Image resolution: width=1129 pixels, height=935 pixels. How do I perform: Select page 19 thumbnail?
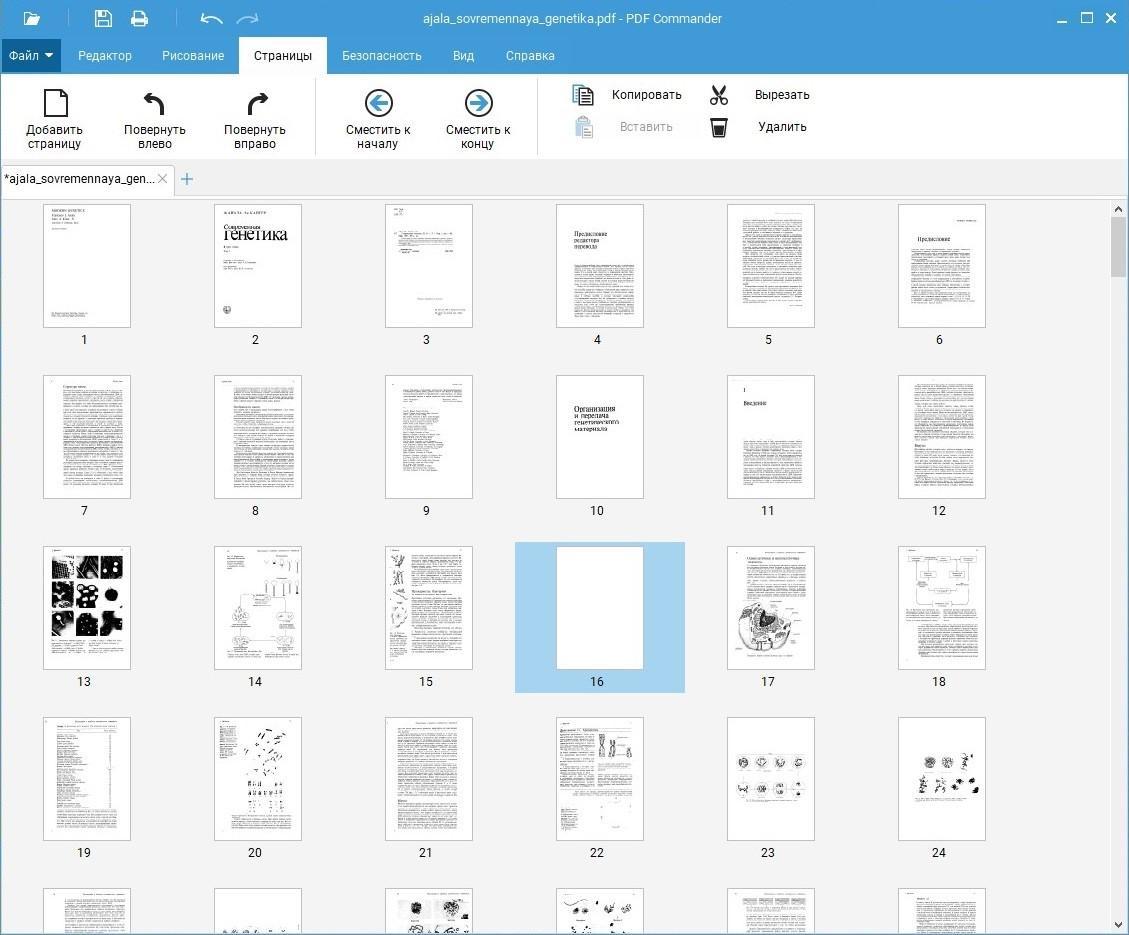(86, 779)
